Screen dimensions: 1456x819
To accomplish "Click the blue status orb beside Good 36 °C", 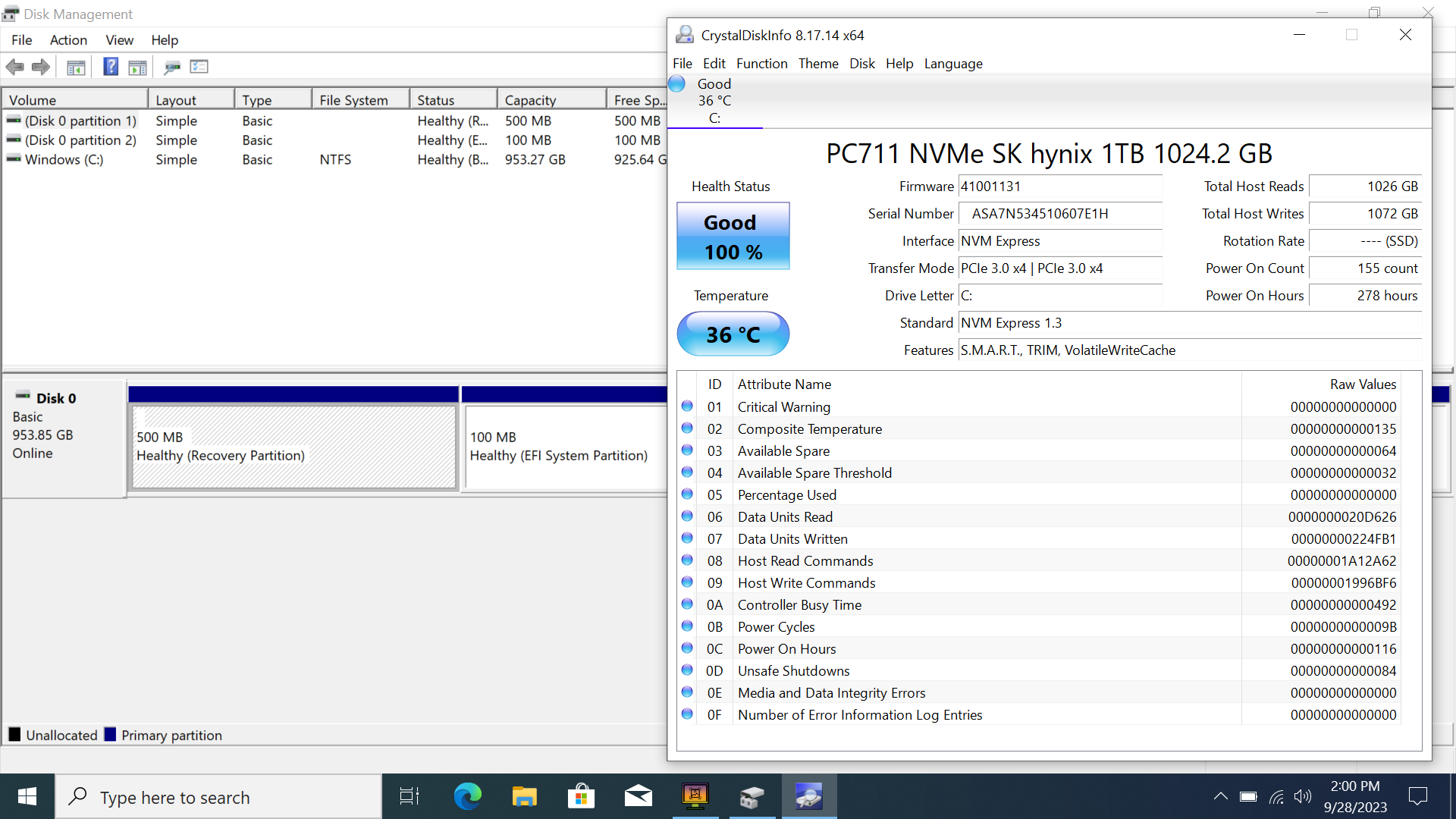I will tap(677, 83).
